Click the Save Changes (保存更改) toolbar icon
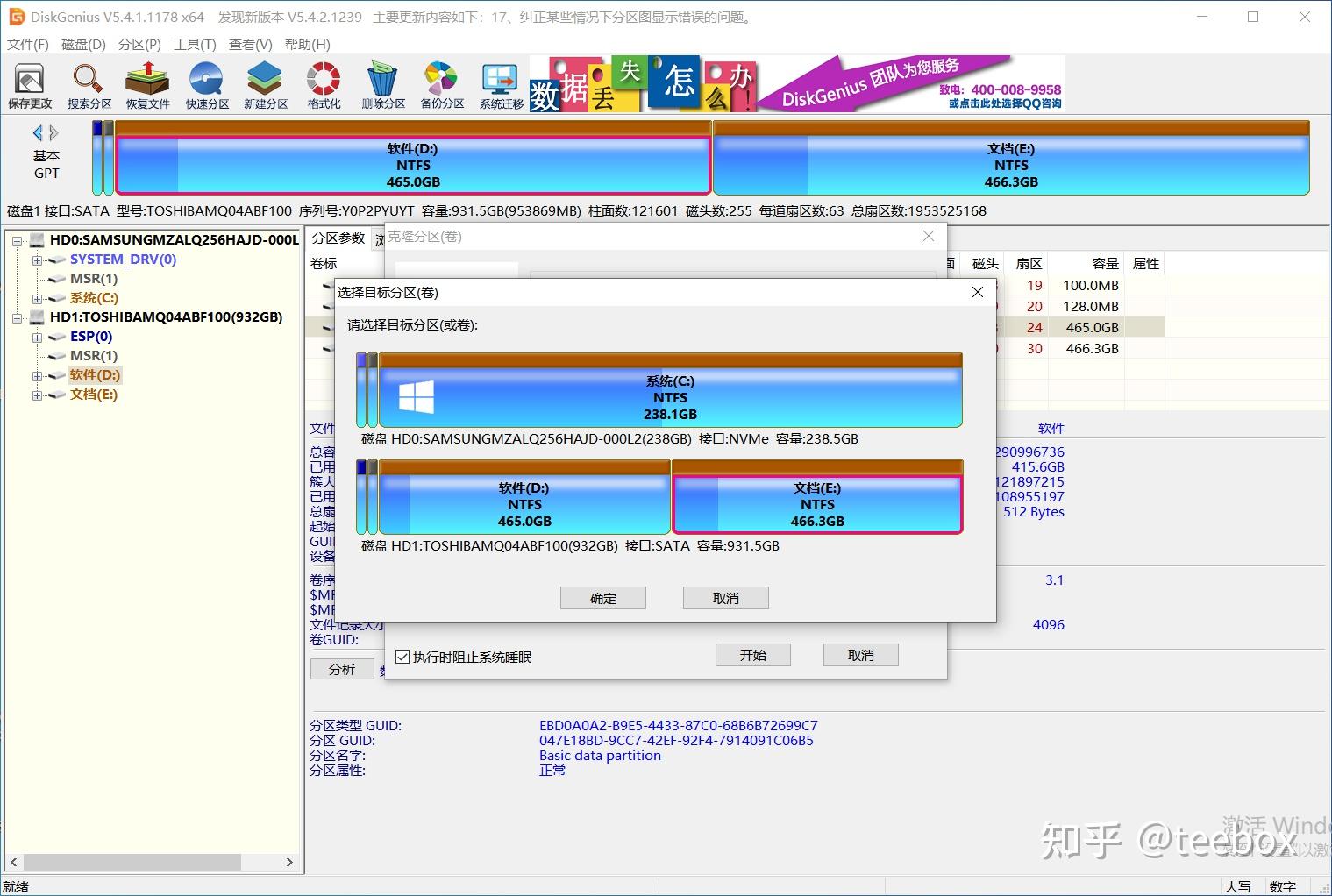The width and height of the screenshot is (1332, 896). click(x=30, y=86)
